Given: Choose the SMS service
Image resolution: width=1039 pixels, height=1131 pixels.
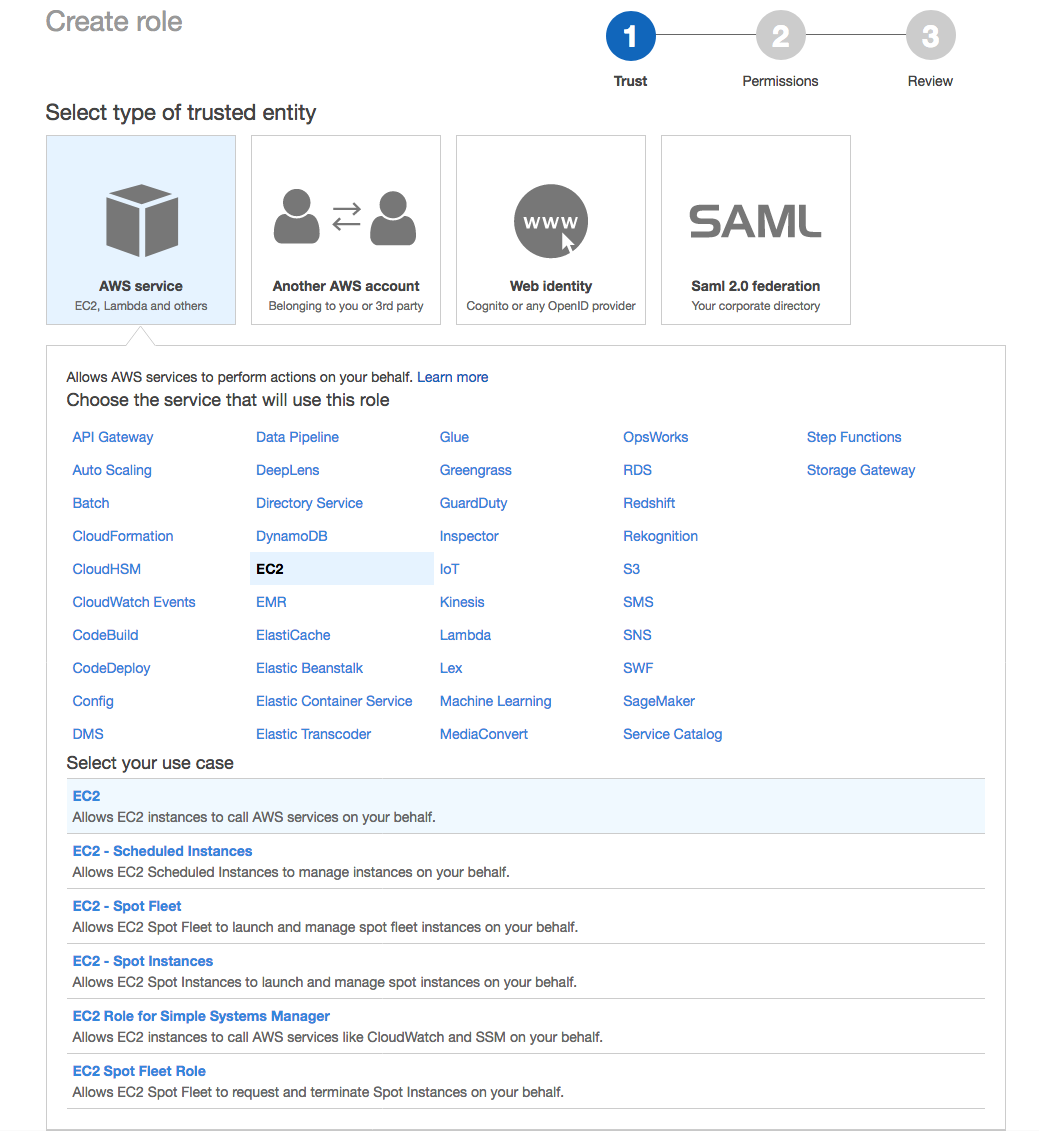Looking at the screenshot, I should pos(638,602).
